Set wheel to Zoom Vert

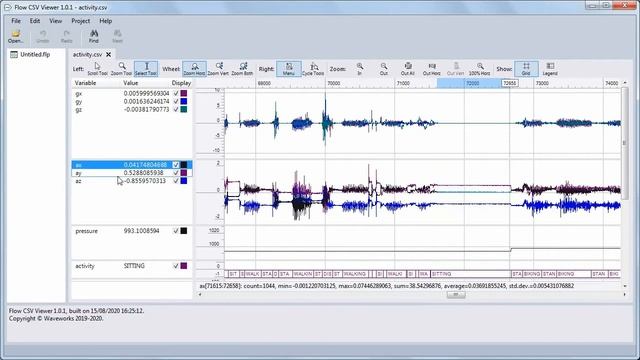point(218,69)
